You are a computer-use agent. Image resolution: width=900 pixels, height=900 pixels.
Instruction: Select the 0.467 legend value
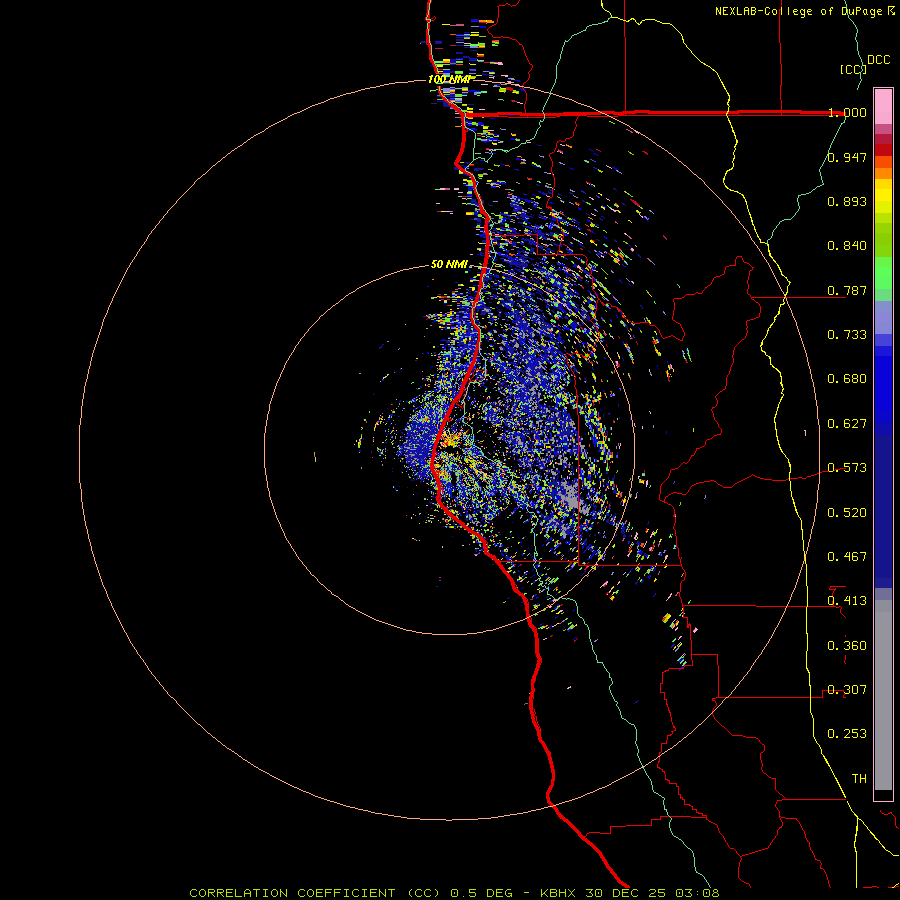click(847, 557)
